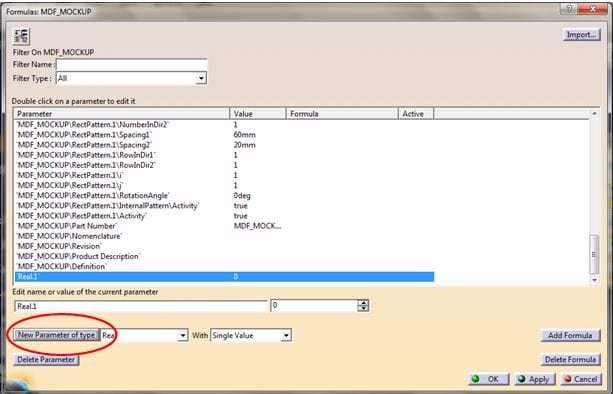Click the Delete Parameter button
This screenshot has height=394, width=613.
pos(46,360)
